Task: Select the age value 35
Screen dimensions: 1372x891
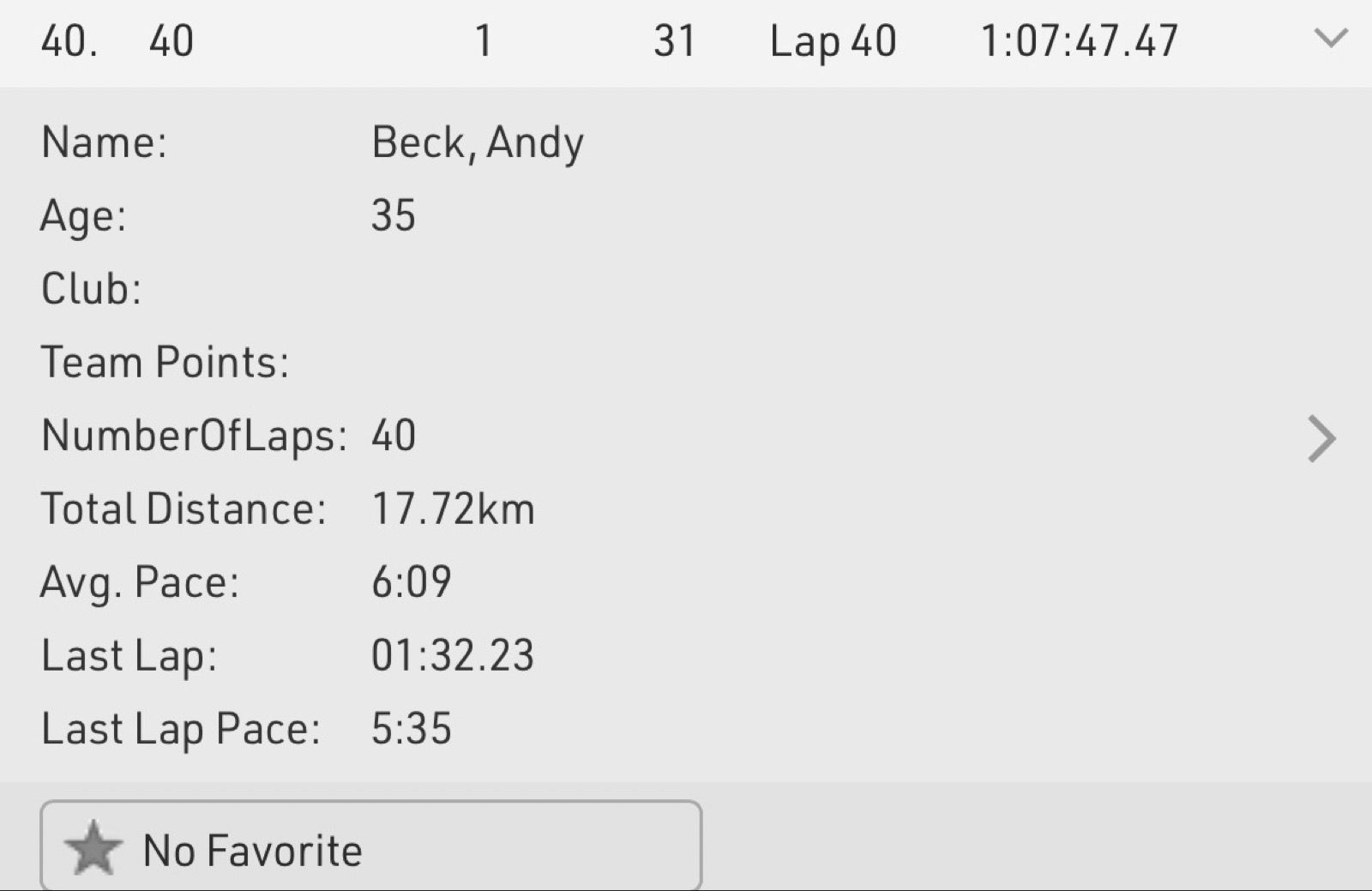Action: 393,215
